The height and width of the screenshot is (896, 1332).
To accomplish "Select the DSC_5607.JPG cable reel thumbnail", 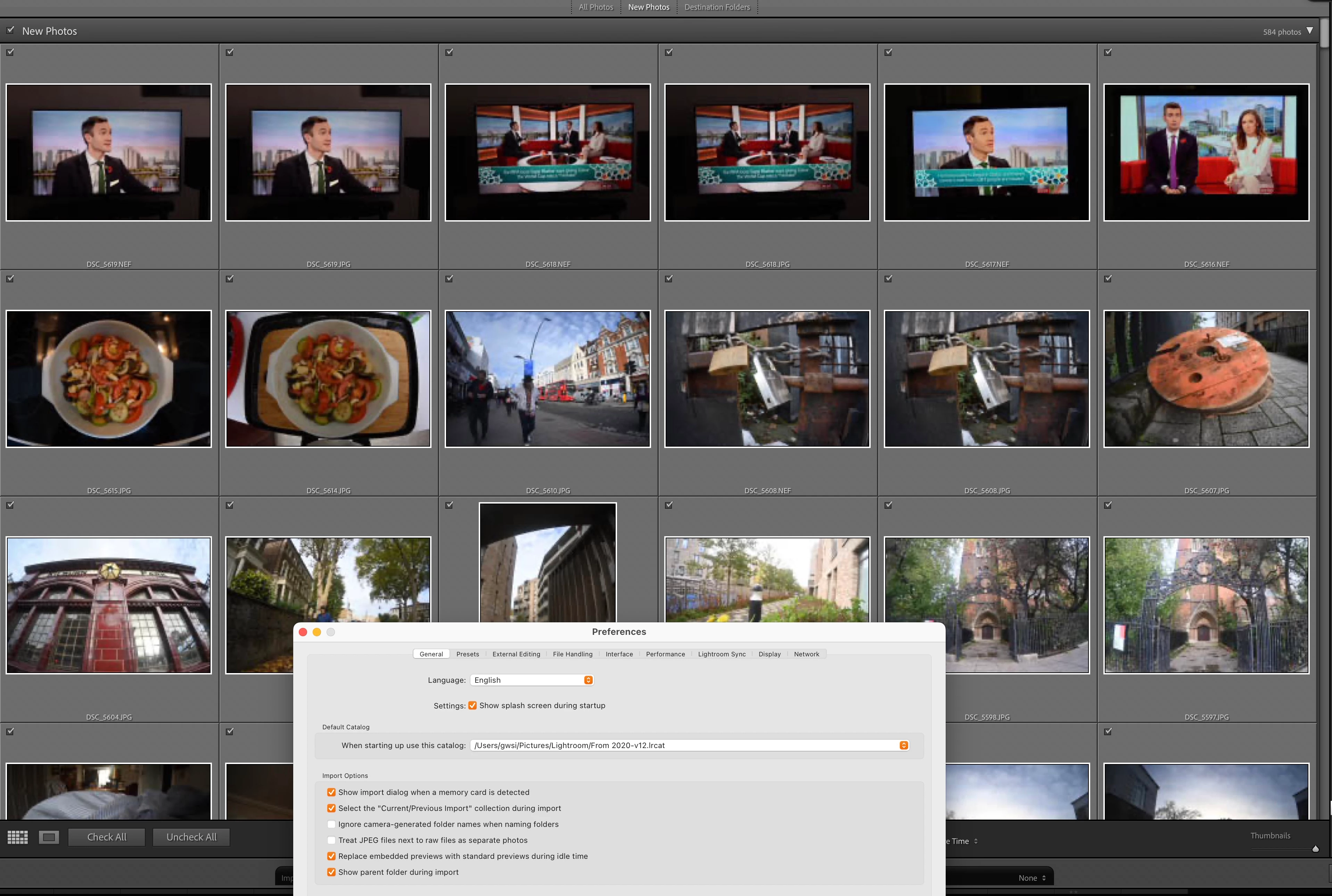I will coord(1206,379).
